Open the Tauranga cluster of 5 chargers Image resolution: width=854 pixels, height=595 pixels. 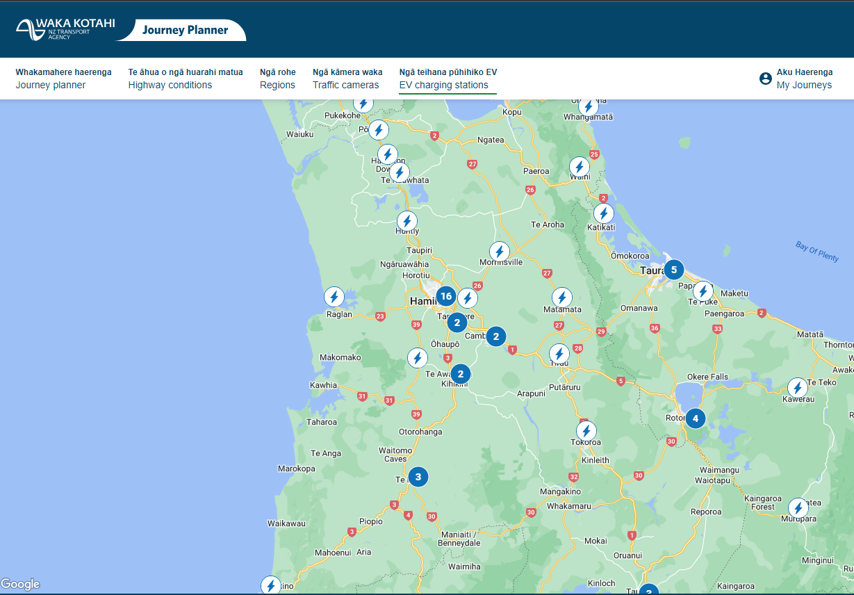[x=674, y=269]
